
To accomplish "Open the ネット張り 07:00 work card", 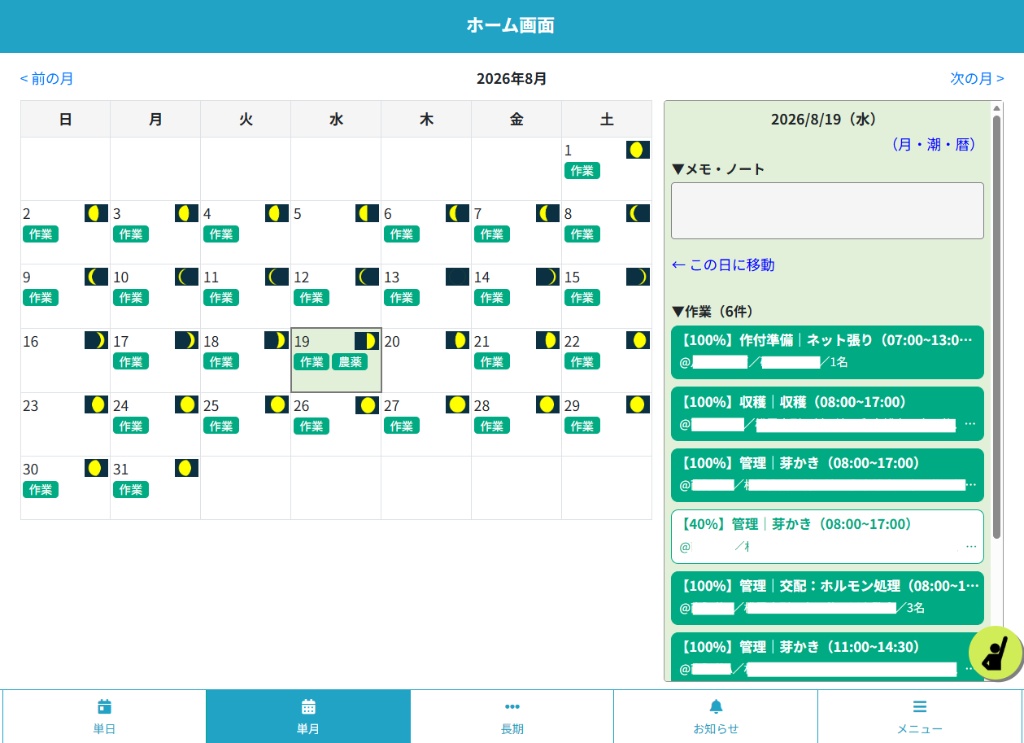I will pos(827,352).
